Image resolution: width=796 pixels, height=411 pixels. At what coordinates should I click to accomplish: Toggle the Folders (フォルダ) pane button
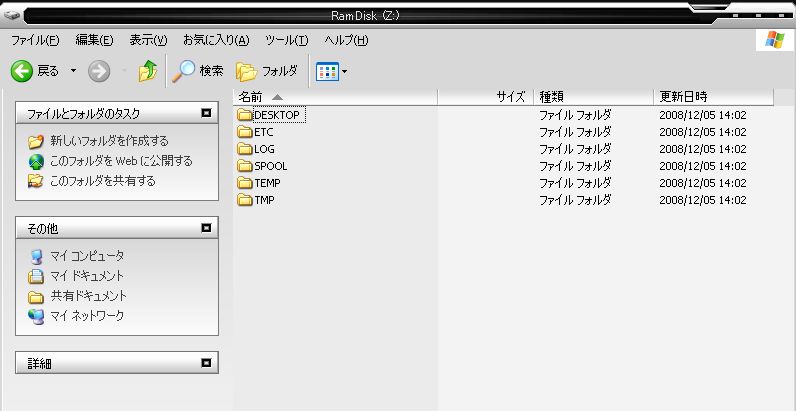pyautogui.click(x=267, y=72)
